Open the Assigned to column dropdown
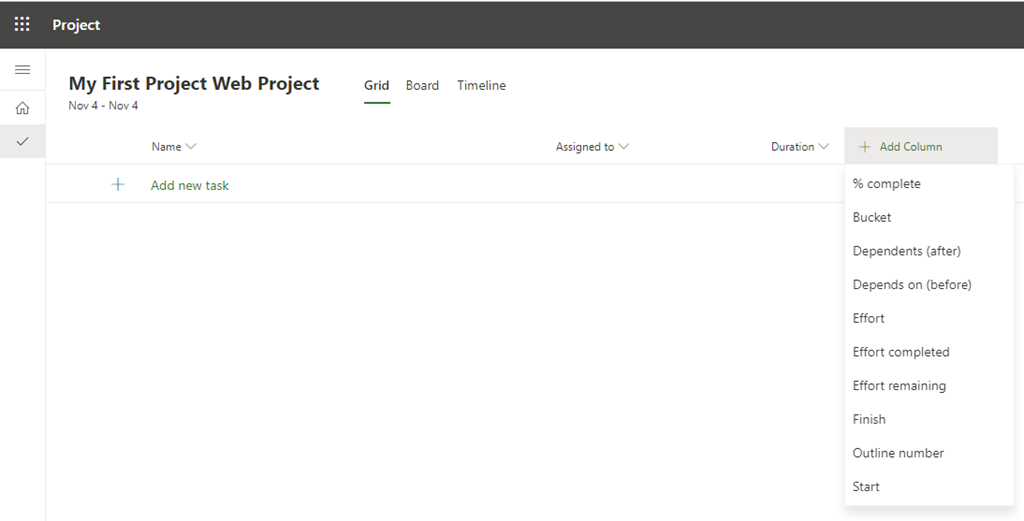Screen dimensions: 1024x521 (624, 147)
